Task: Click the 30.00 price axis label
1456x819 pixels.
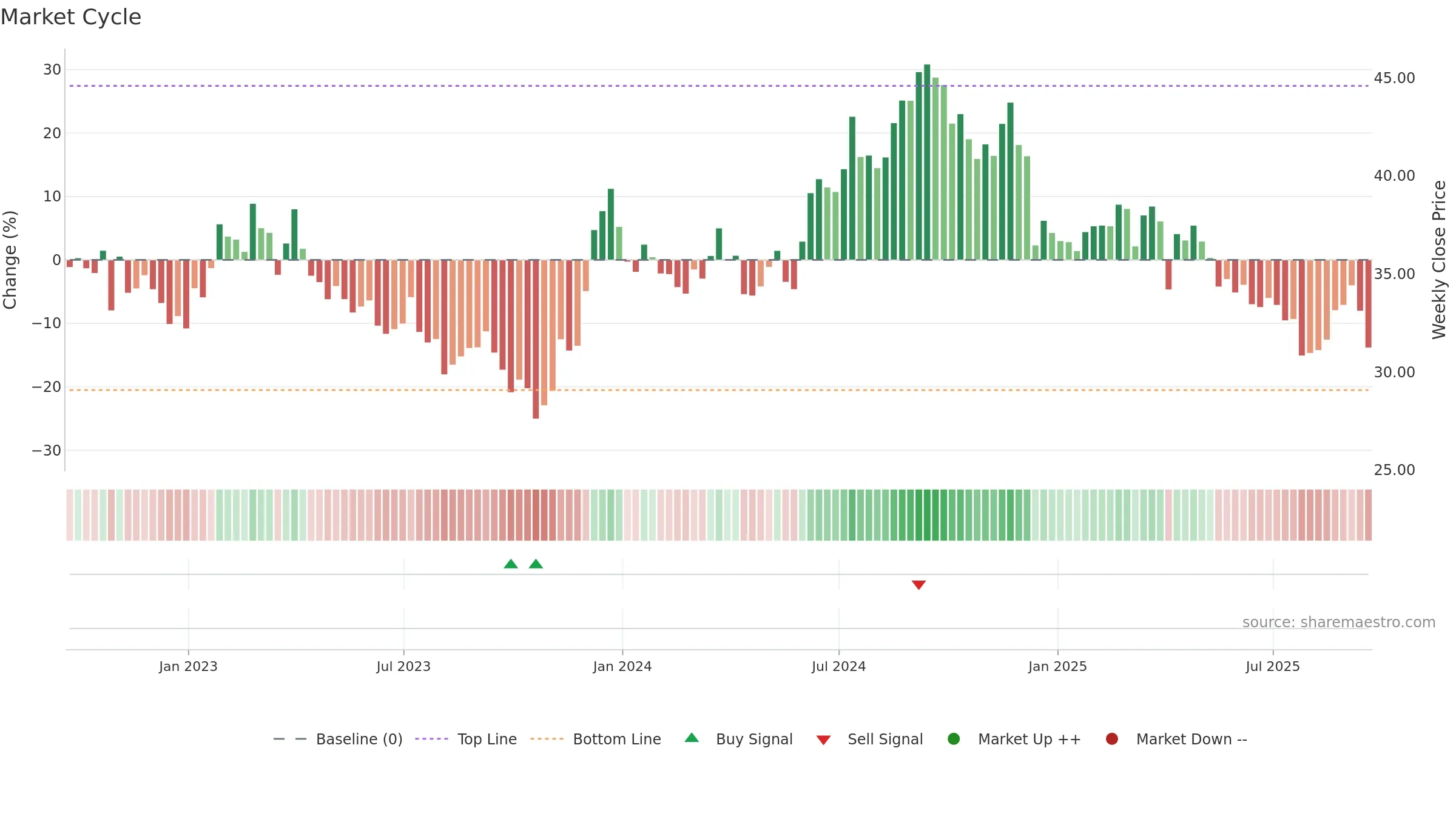Action: 1394,372
